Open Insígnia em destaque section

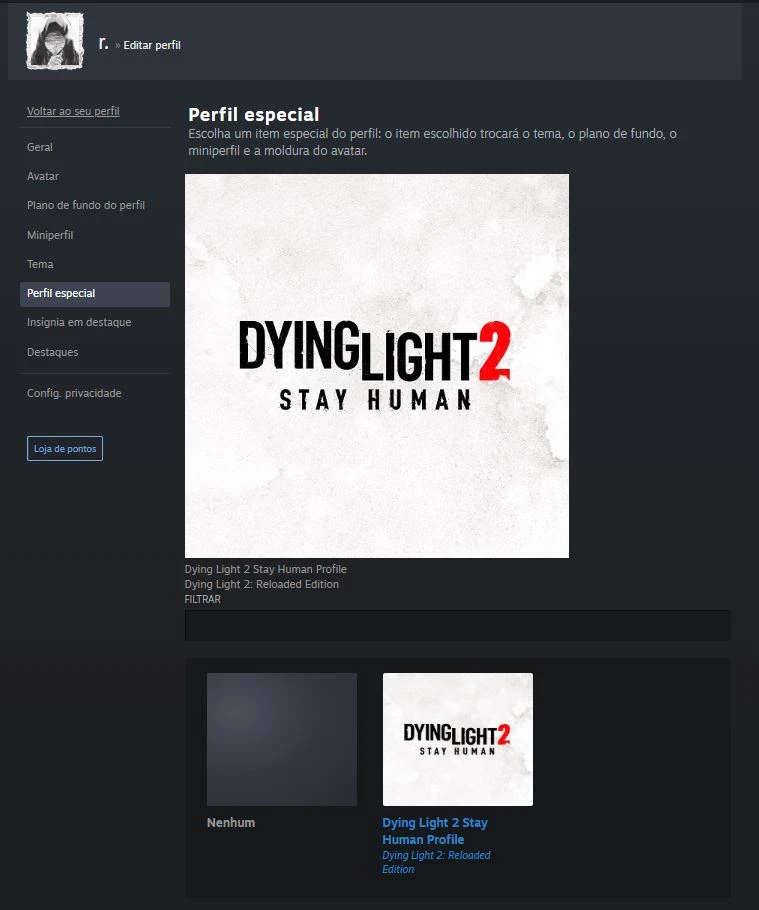[x=79, y=322]
